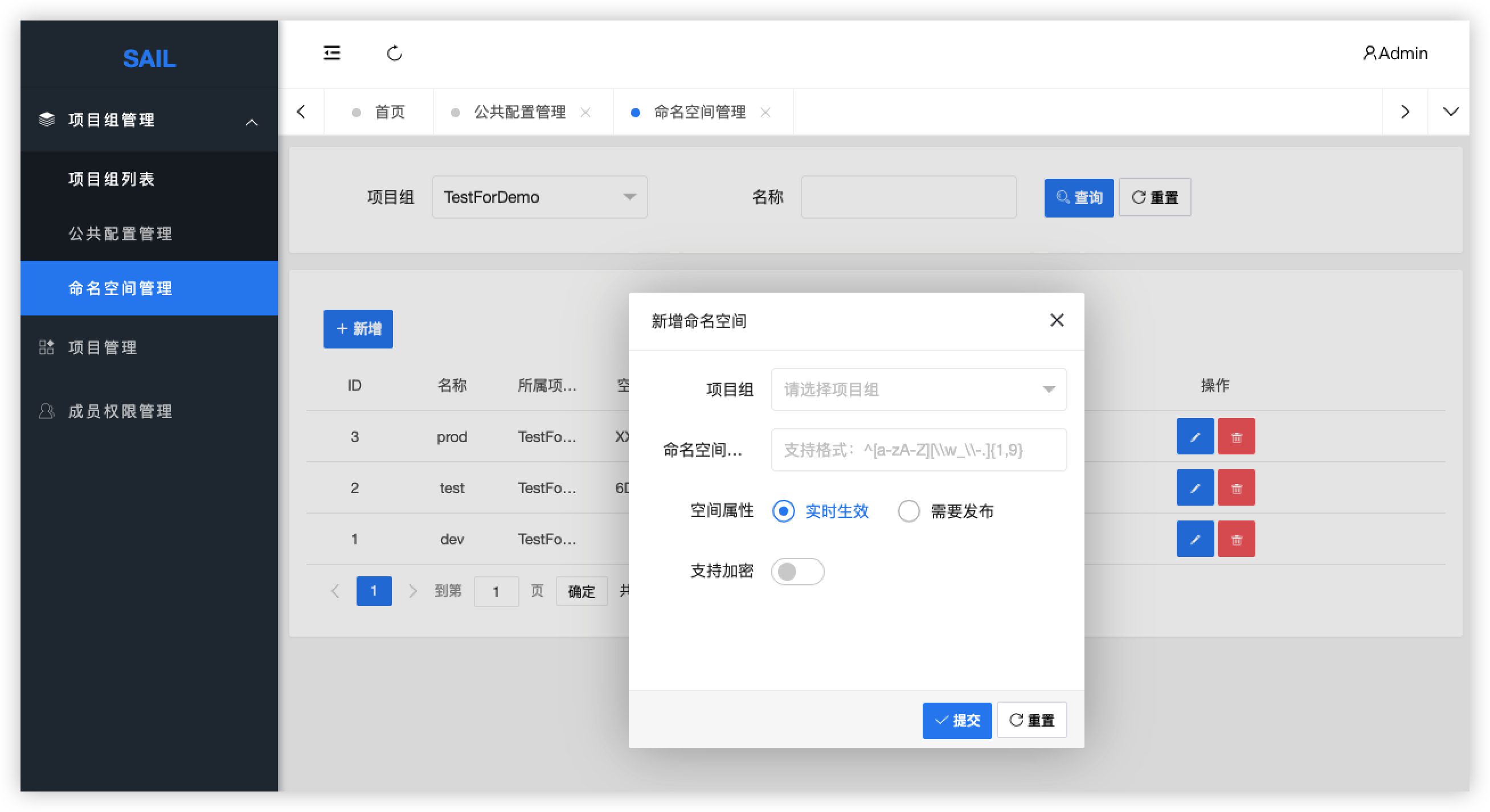Select the 需要发布 radio option

click(x=908, y=511)
